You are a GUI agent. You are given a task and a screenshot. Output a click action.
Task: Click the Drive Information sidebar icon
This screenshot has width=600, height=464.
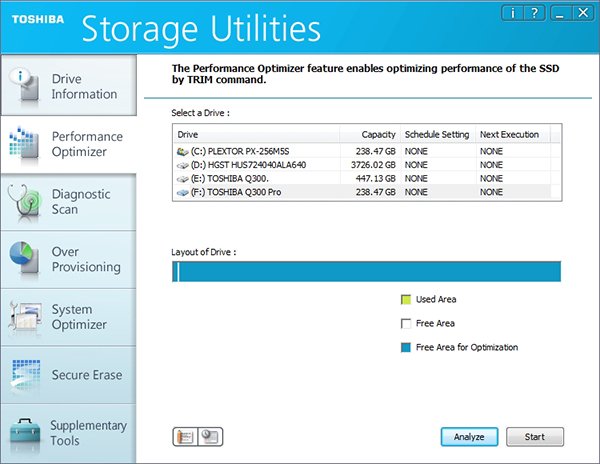[x=25, y=84]
